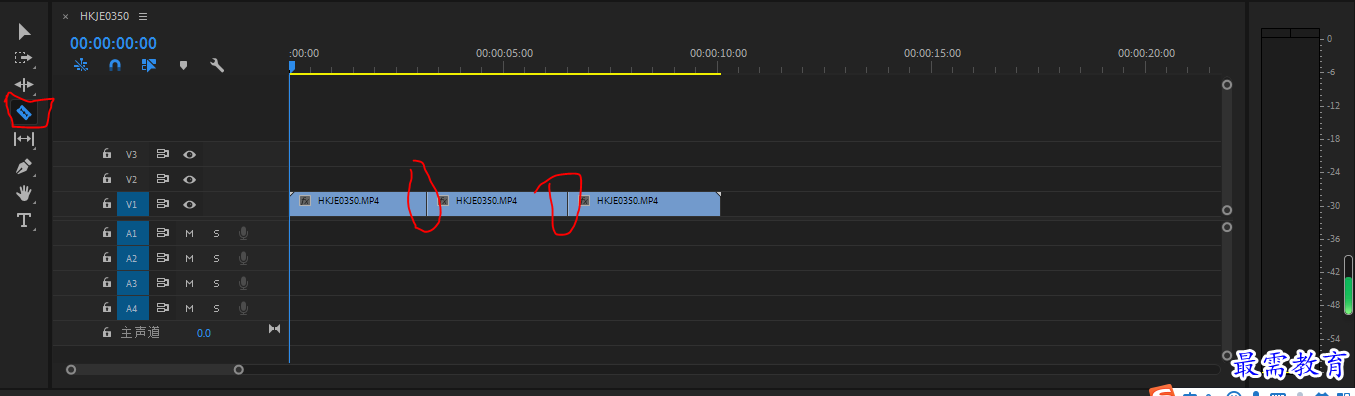
Task: Click ruler at 00:00:05:00
Action: [x=504, y=53]
